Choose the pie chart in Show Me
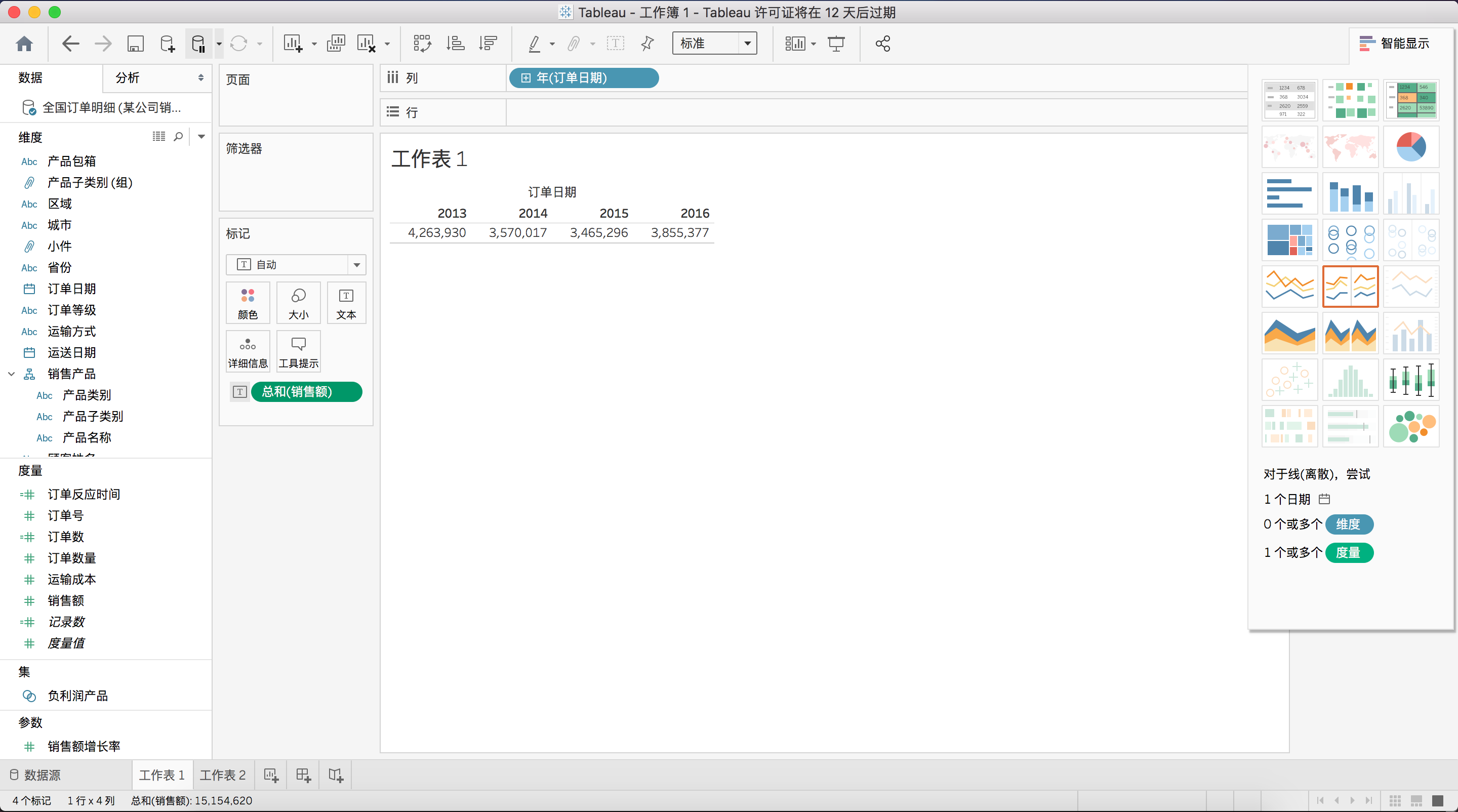The height and width of the screenshot is (812, 1458). pyautogui.click(x=1411, y=147)
